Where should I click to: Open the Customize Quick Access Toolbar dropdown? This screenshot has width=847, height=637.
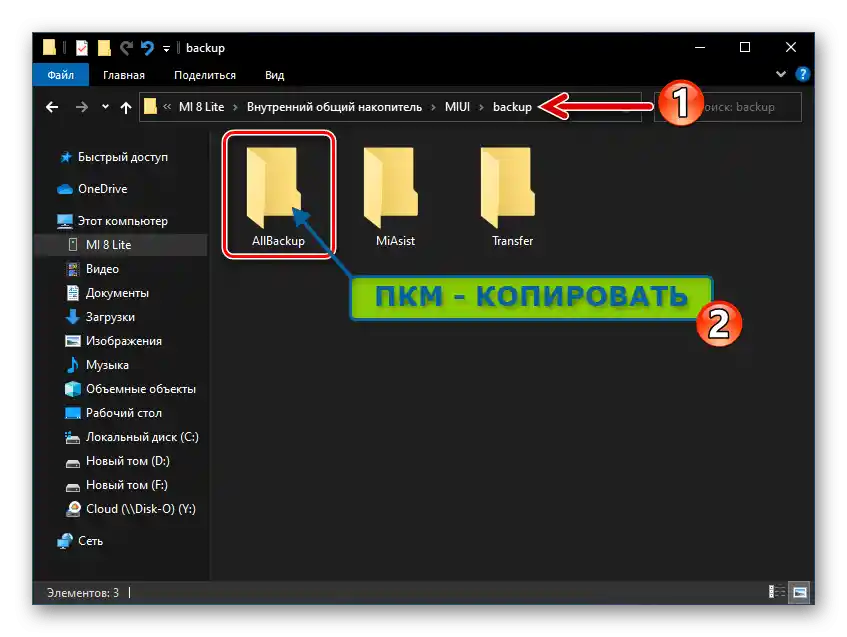click(166, 49)
